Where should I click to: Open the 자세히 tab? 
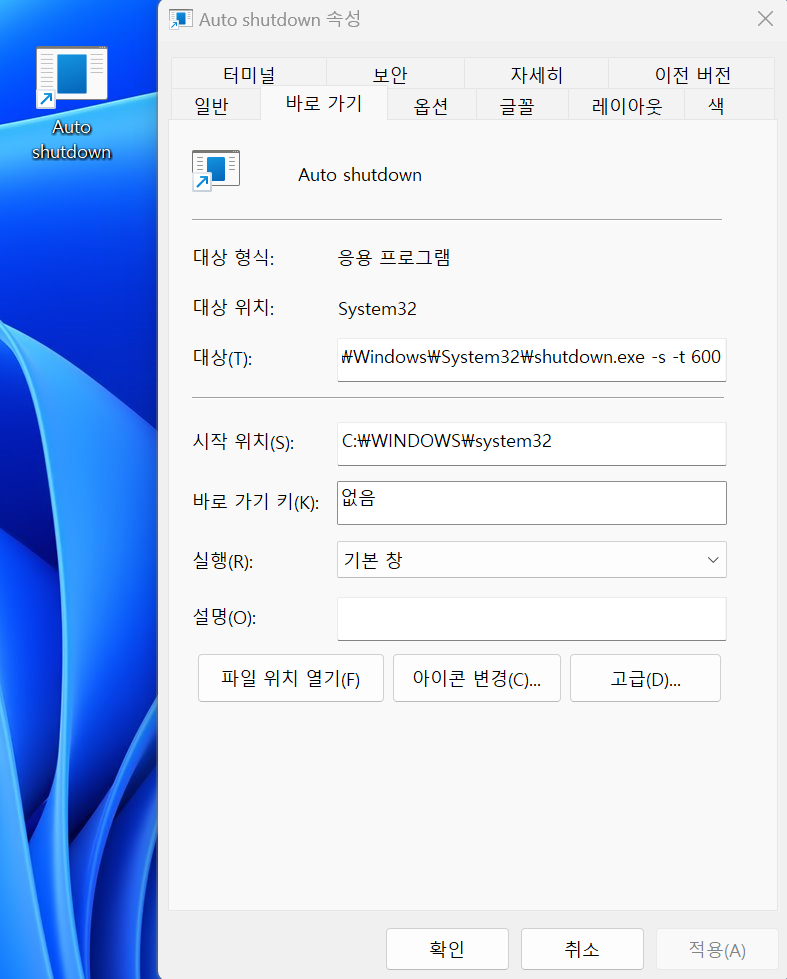pos(537,74)
